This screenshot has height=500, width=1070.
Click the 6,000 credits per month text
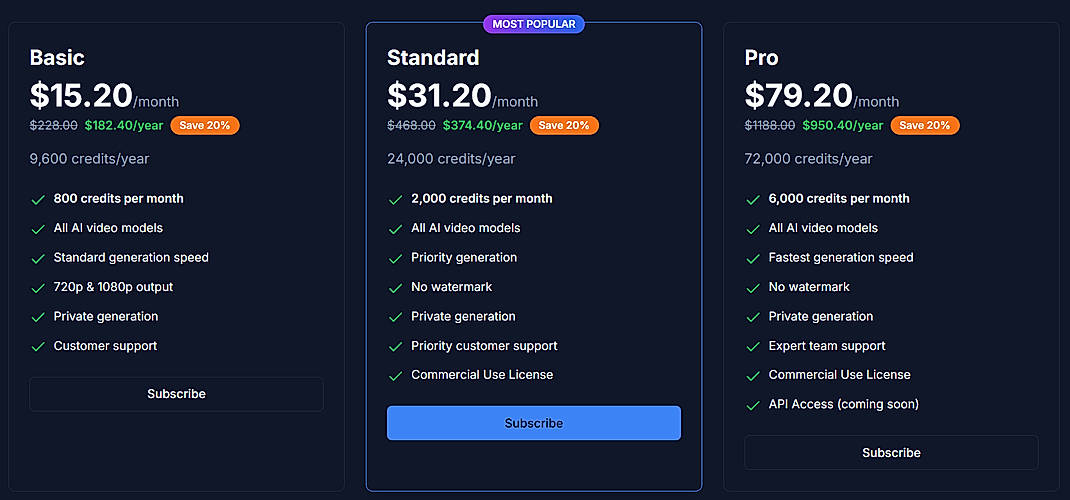[x=839, y=199]
